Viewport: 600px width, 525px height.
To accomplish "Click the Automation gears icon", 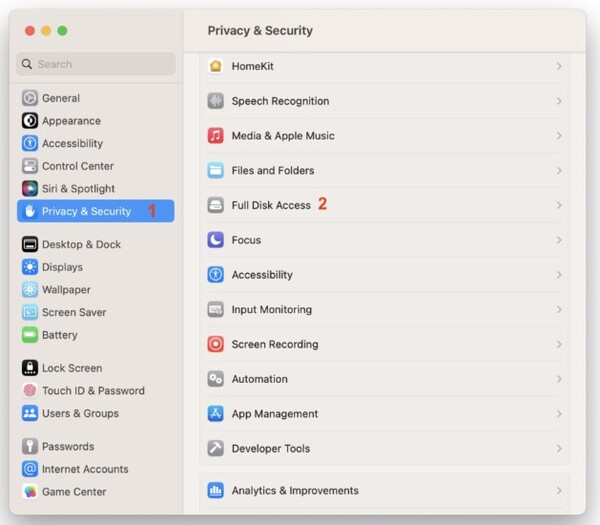I will tap(215, 379).
